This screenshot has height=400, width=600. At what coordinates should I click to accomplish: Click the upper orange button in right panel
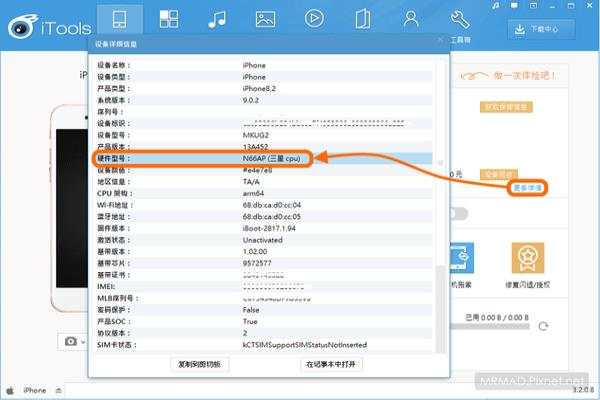pos(506,107)
